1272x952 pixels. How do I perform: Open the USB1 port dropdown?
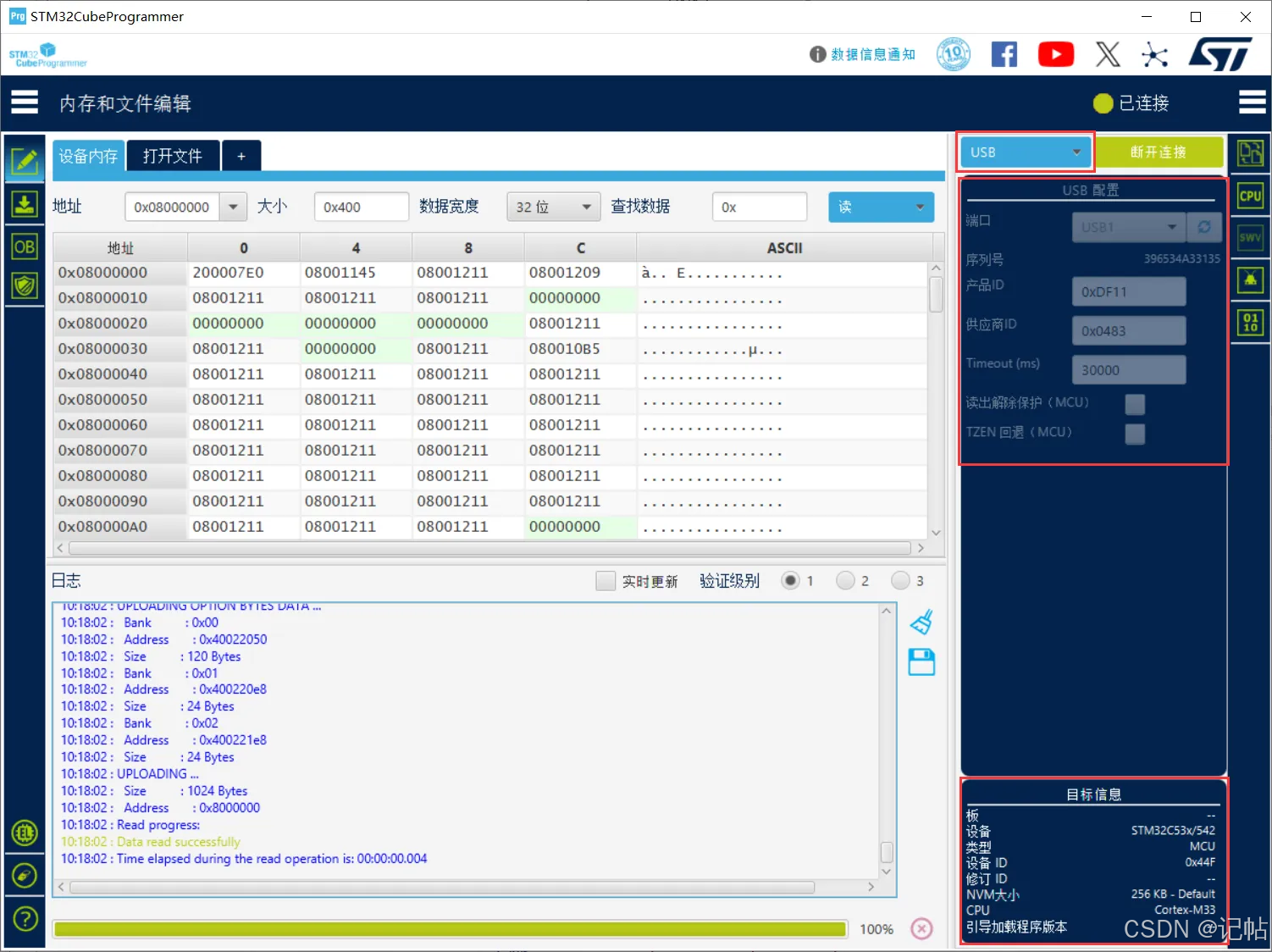click(x=1129, y=227)
